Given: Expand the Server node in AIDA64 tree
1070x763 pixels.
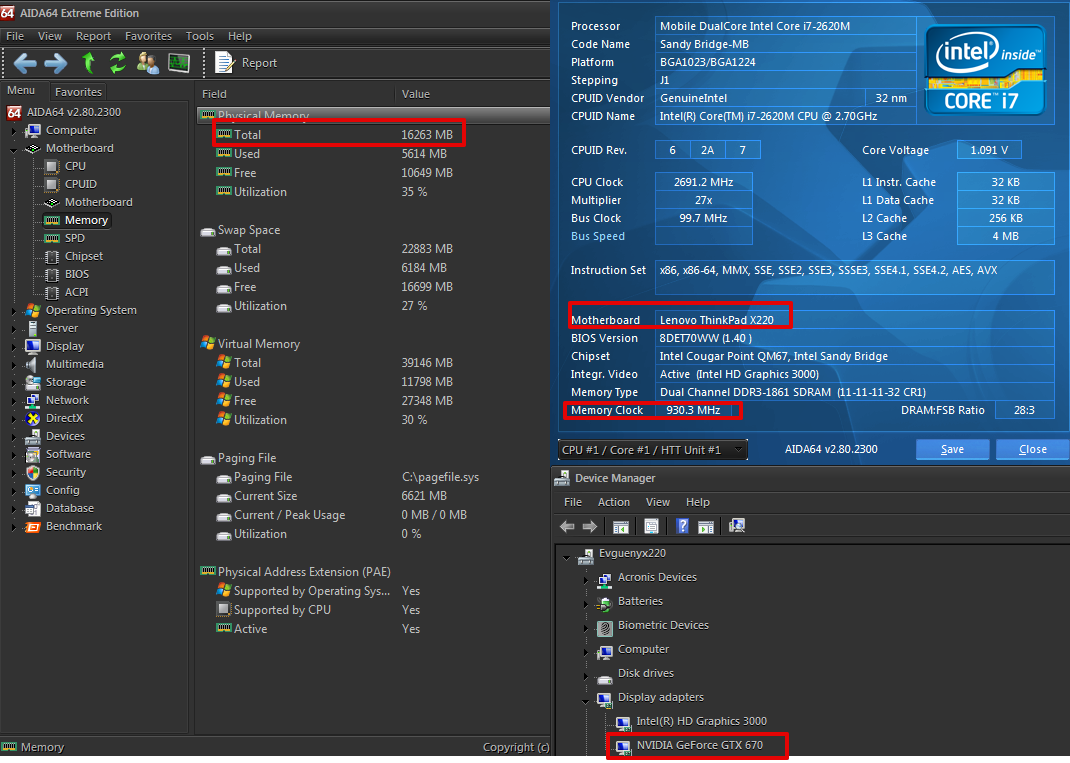Looking at the screenshot, I should (14, 328).
